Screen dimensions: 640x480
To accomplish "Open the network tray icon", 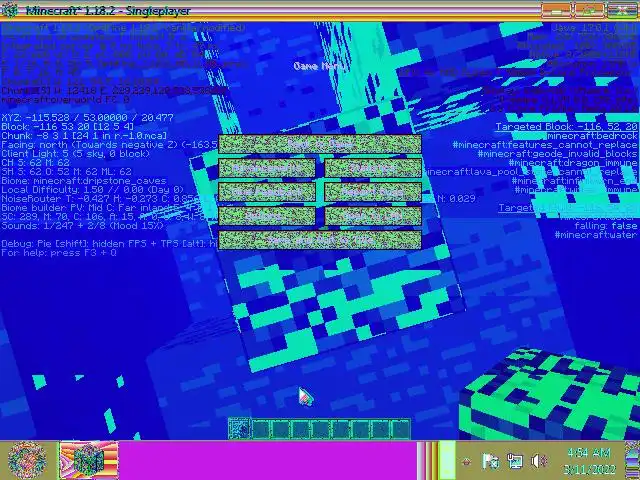I will [x=514, y=461].
